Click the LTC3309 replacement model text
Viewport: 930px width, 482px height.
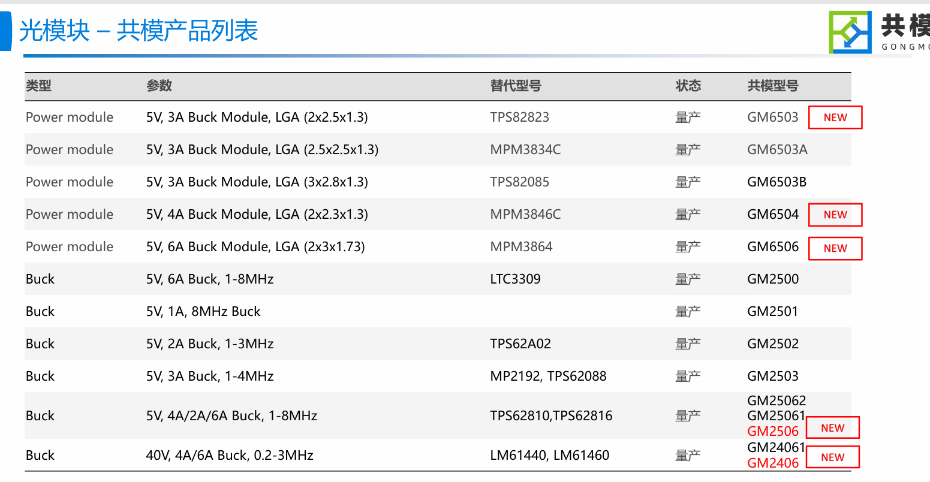pyautogui.click(x=515, y=279)
